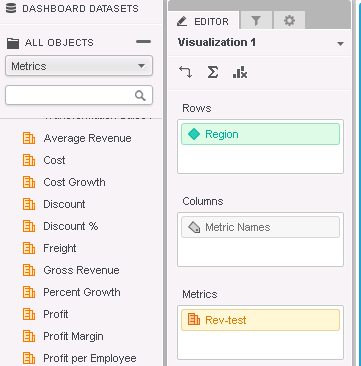Viewport: 361px width, 366px height.
Task: Select Cost Growth in the list
Action: [74, 182]
